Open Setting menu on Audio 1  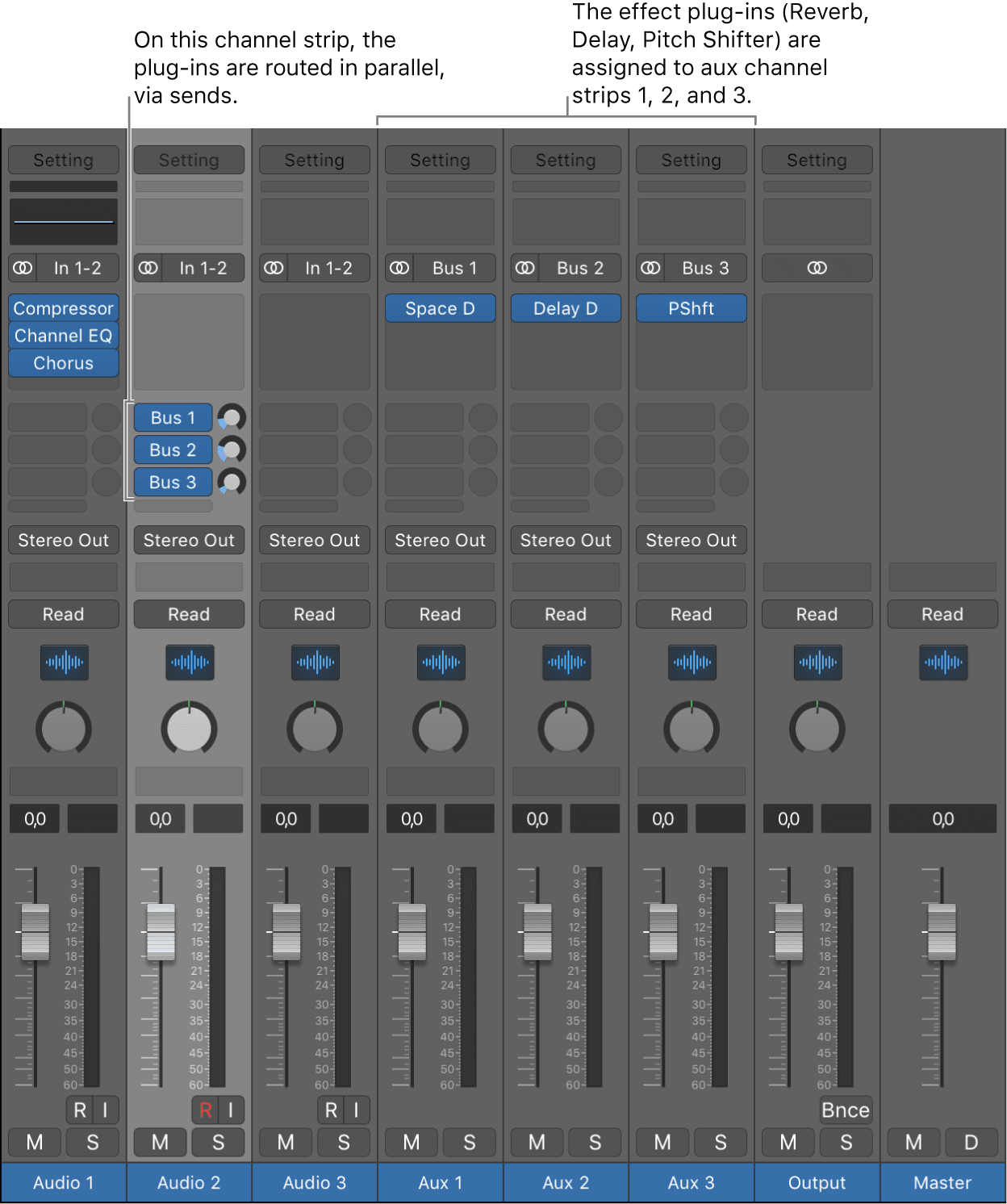pos(64,160)
